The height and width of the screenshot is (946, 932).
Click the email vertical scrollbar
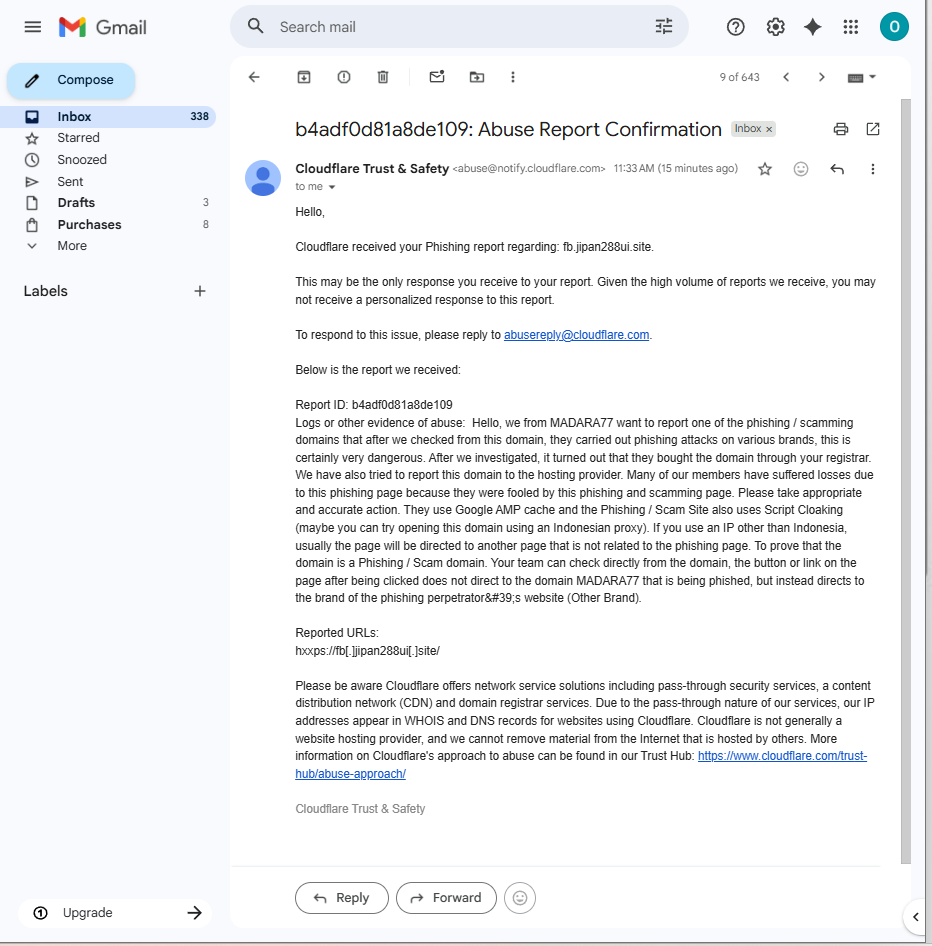[x=905, y=481]
